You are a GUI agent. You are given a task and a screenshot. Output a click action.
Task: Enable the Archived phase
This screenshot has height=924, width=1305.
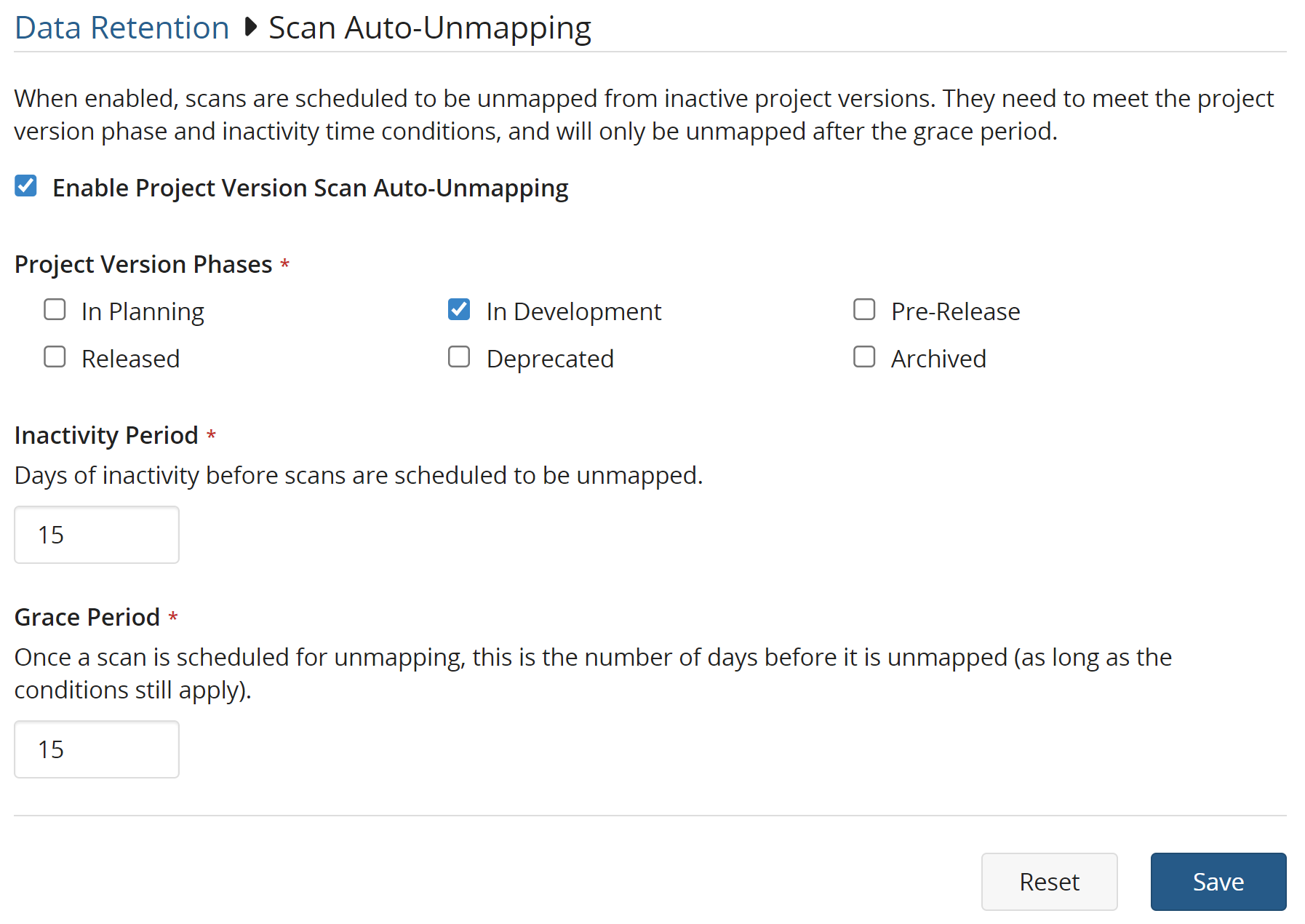pyautogui.click(x=864, y=357)
